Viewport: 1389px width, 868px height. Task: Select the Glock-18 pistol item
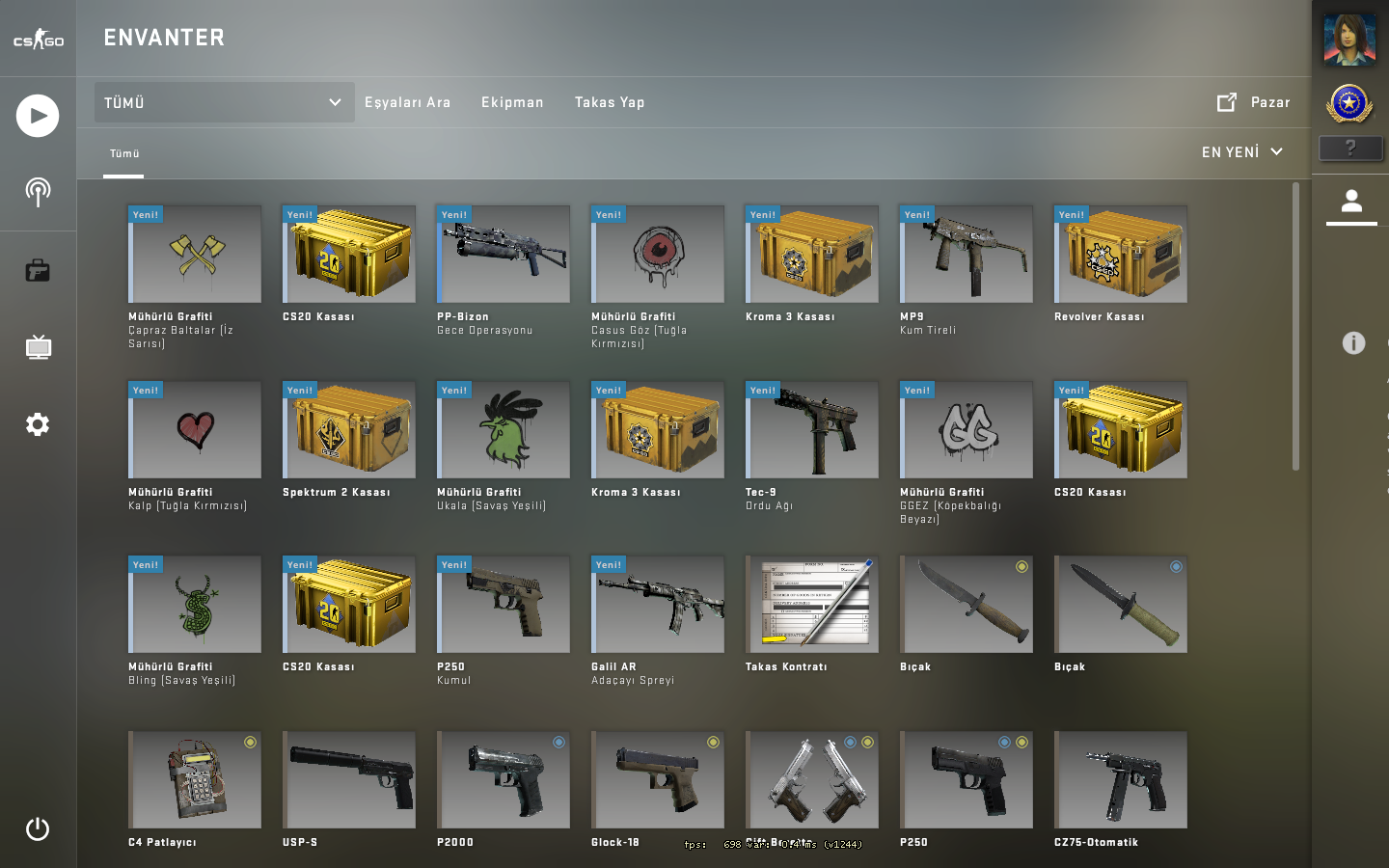coord(658,779)
